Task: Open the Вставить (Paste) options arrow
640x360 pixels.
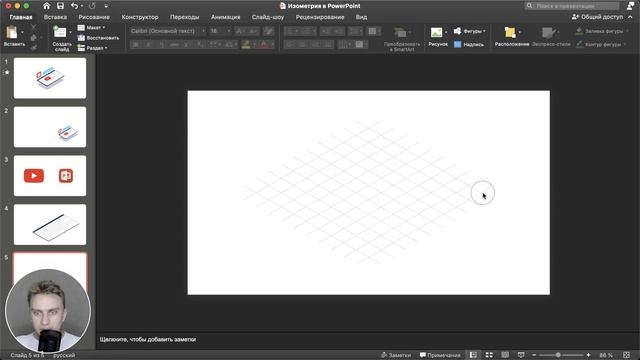Action: [22, 32]
